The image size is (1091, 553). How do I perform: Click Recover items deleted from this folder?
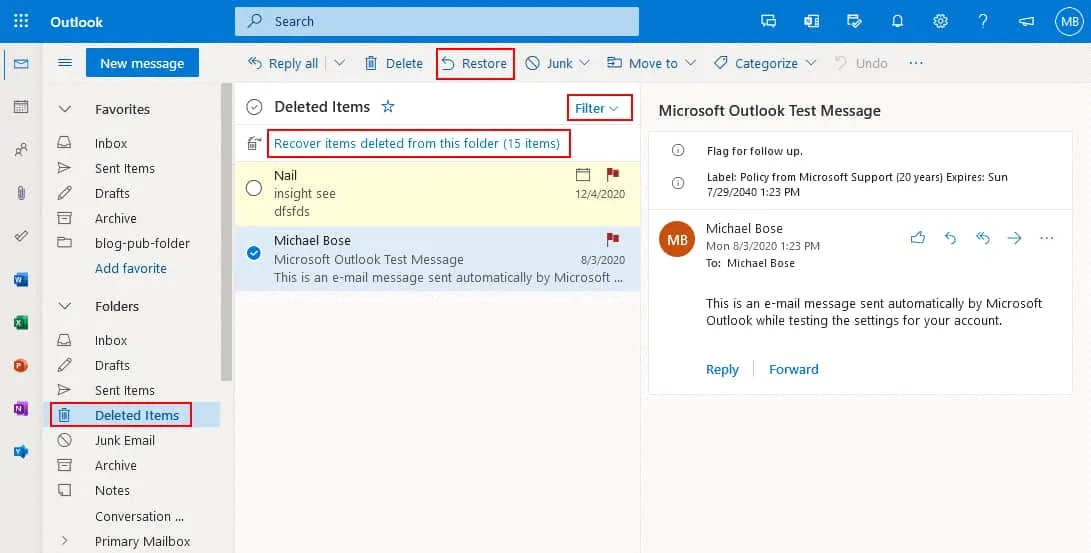pos(417,143)
